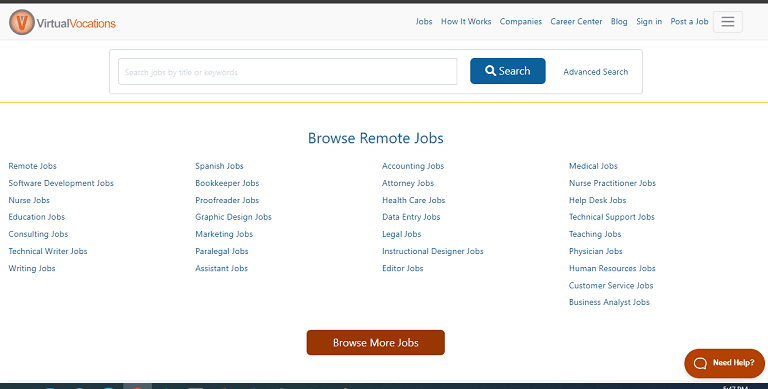Open the Remote Jobs link
The image size is (768, 389).
point(32,166)
